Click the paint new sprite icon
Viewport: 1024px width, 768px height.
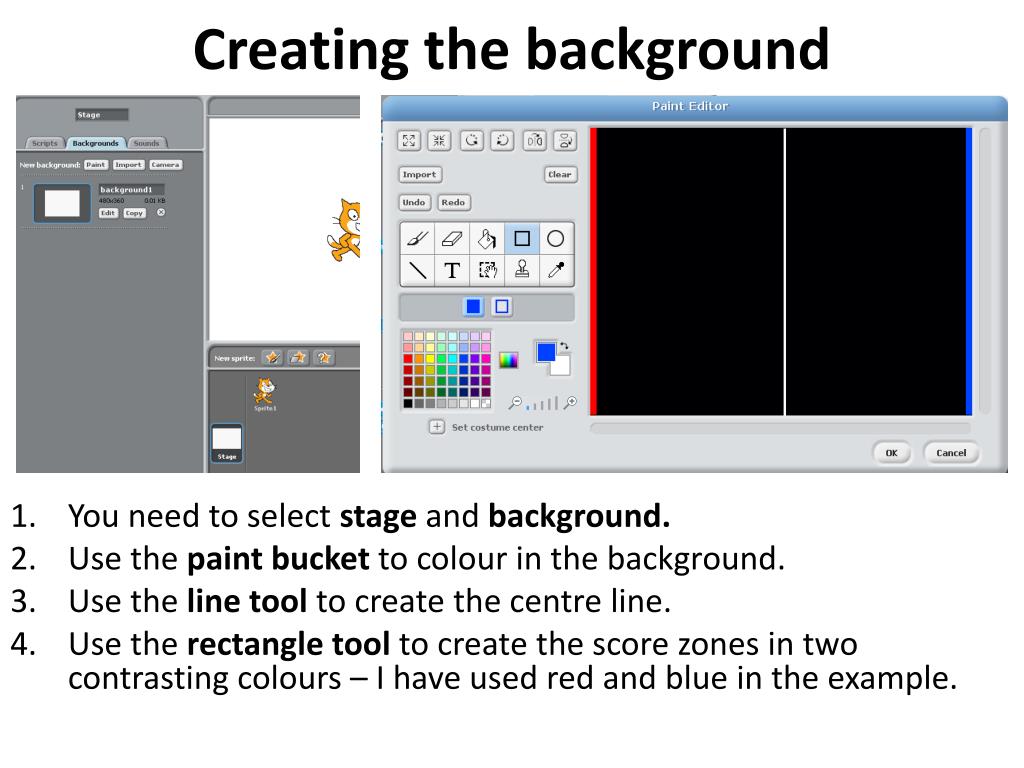[272, 357]
